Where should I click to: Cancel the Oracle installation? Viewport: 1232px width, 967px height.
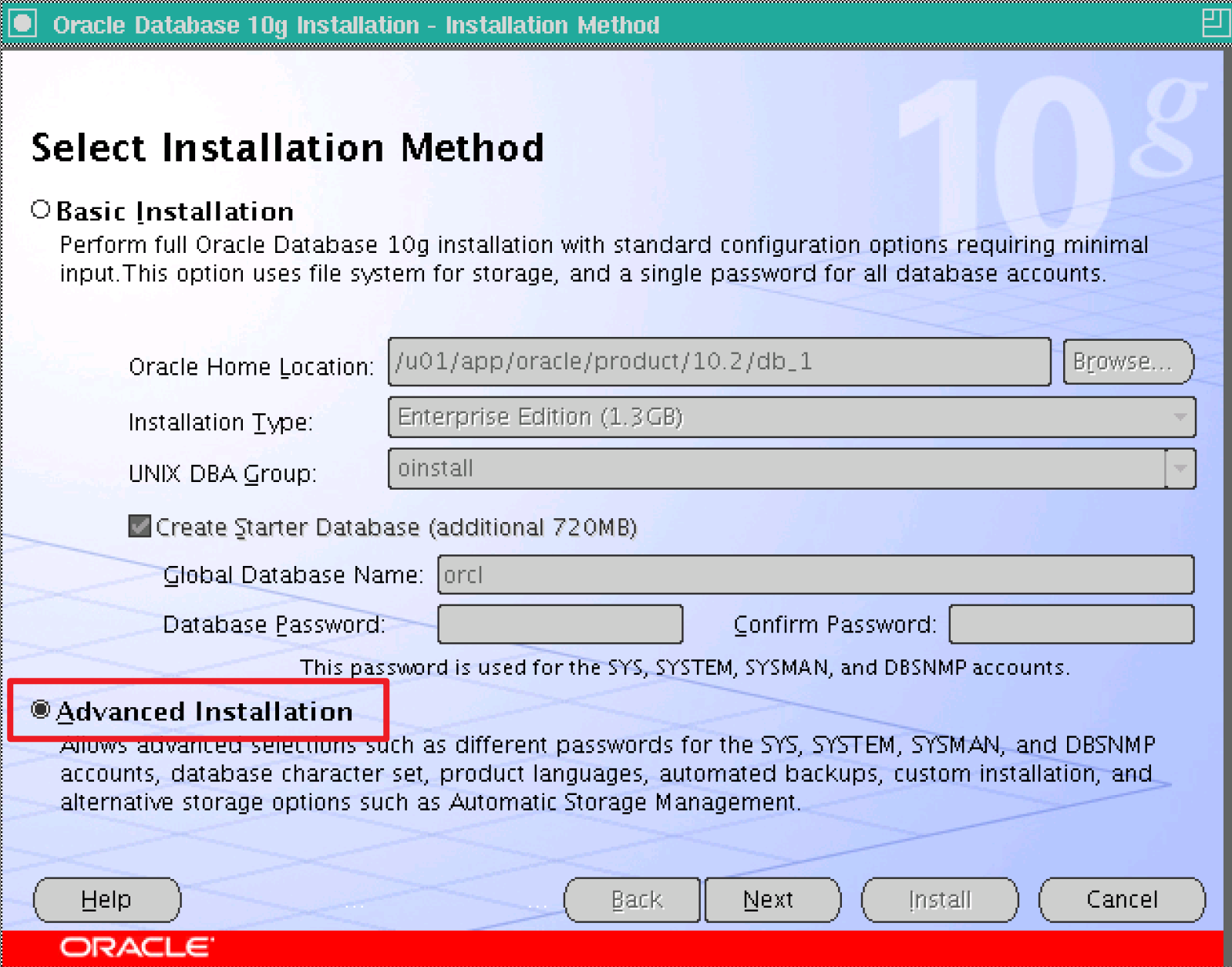pyautogui.click(x=1122, y=900)
